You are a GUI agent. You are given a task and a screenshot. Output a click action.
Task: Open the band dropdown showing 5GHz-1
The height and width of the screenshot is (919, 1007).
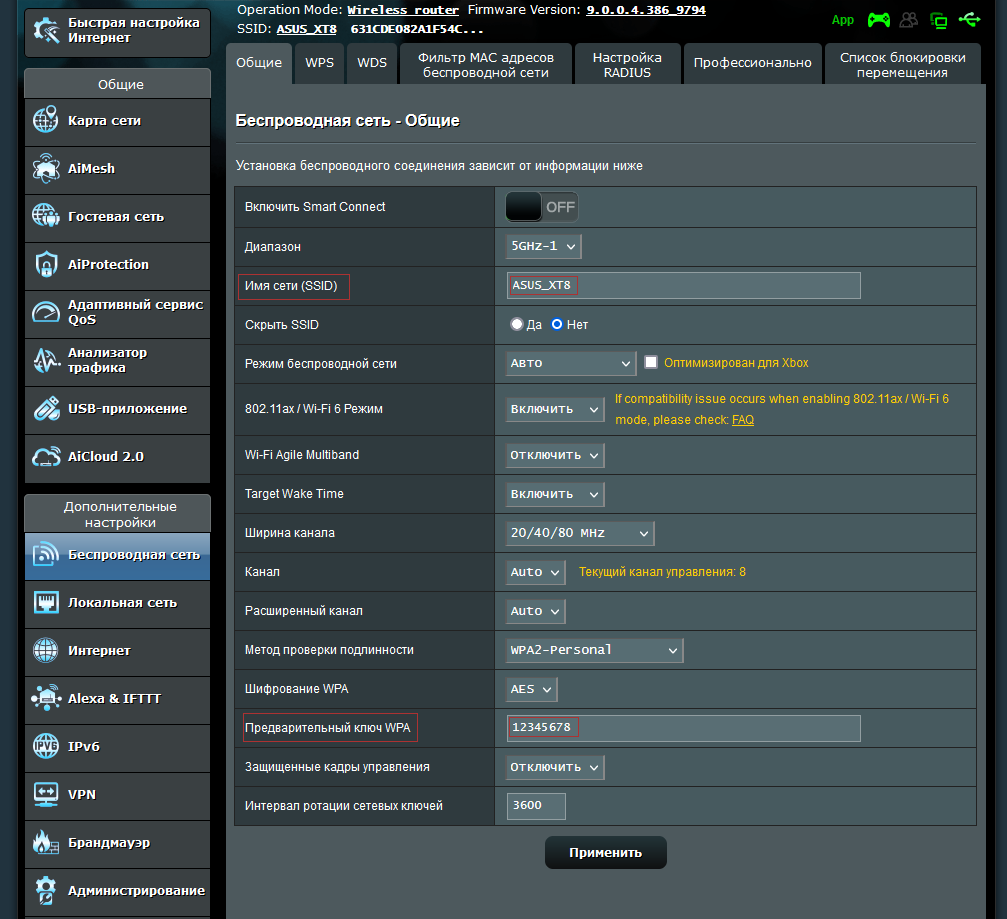[543, 246]
